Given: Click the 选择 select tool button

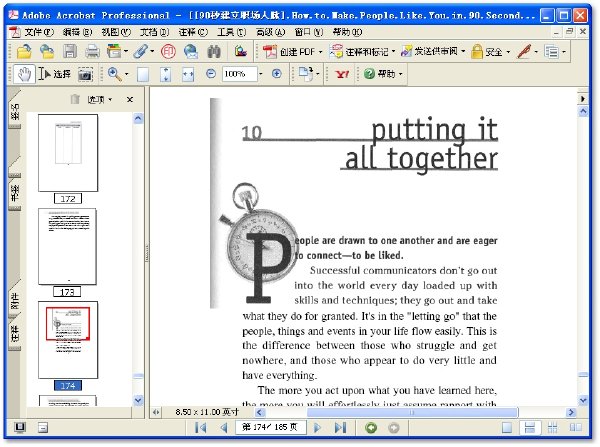Looking at the screenshot, I should pos(54,73).
